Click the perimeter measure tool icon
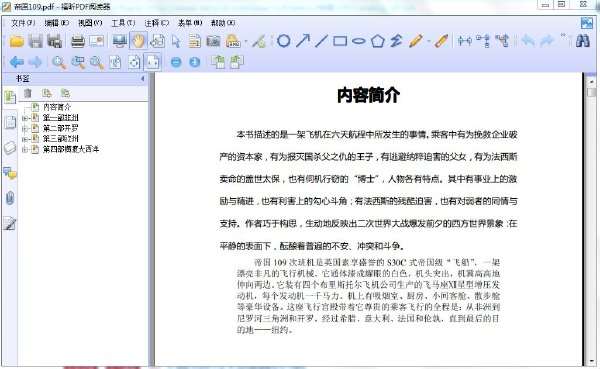Screen dimensions: 600x369 [x=483, y=41]
